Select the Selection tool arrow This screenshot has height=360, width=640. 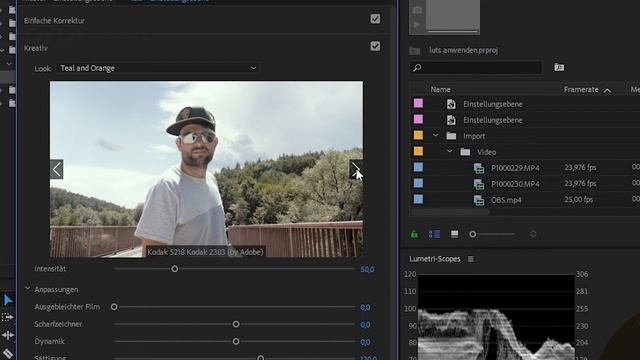(8, 300)
